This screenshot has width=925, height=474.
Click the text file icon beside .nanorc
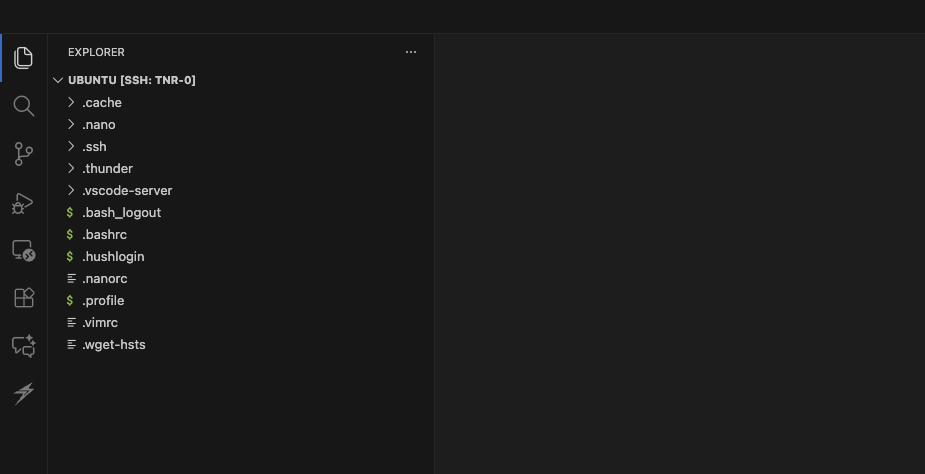71,279
